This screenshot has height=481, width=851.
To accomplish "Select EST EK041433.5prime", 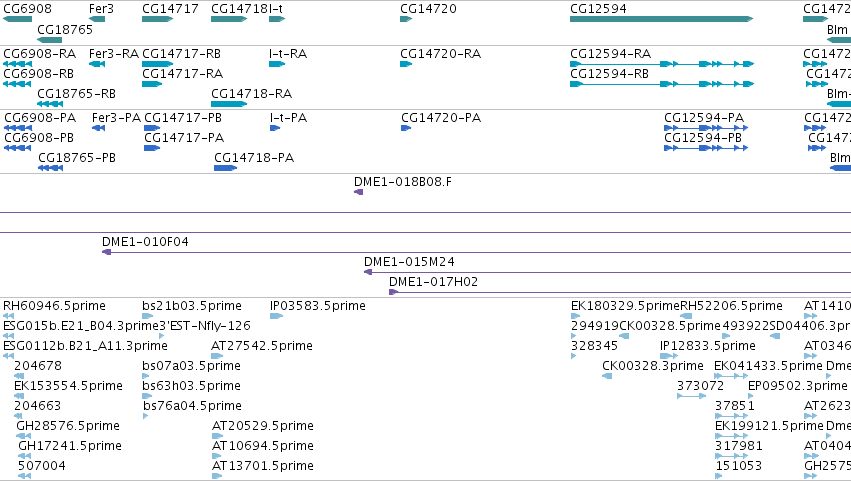I will (x=769, y=366).
